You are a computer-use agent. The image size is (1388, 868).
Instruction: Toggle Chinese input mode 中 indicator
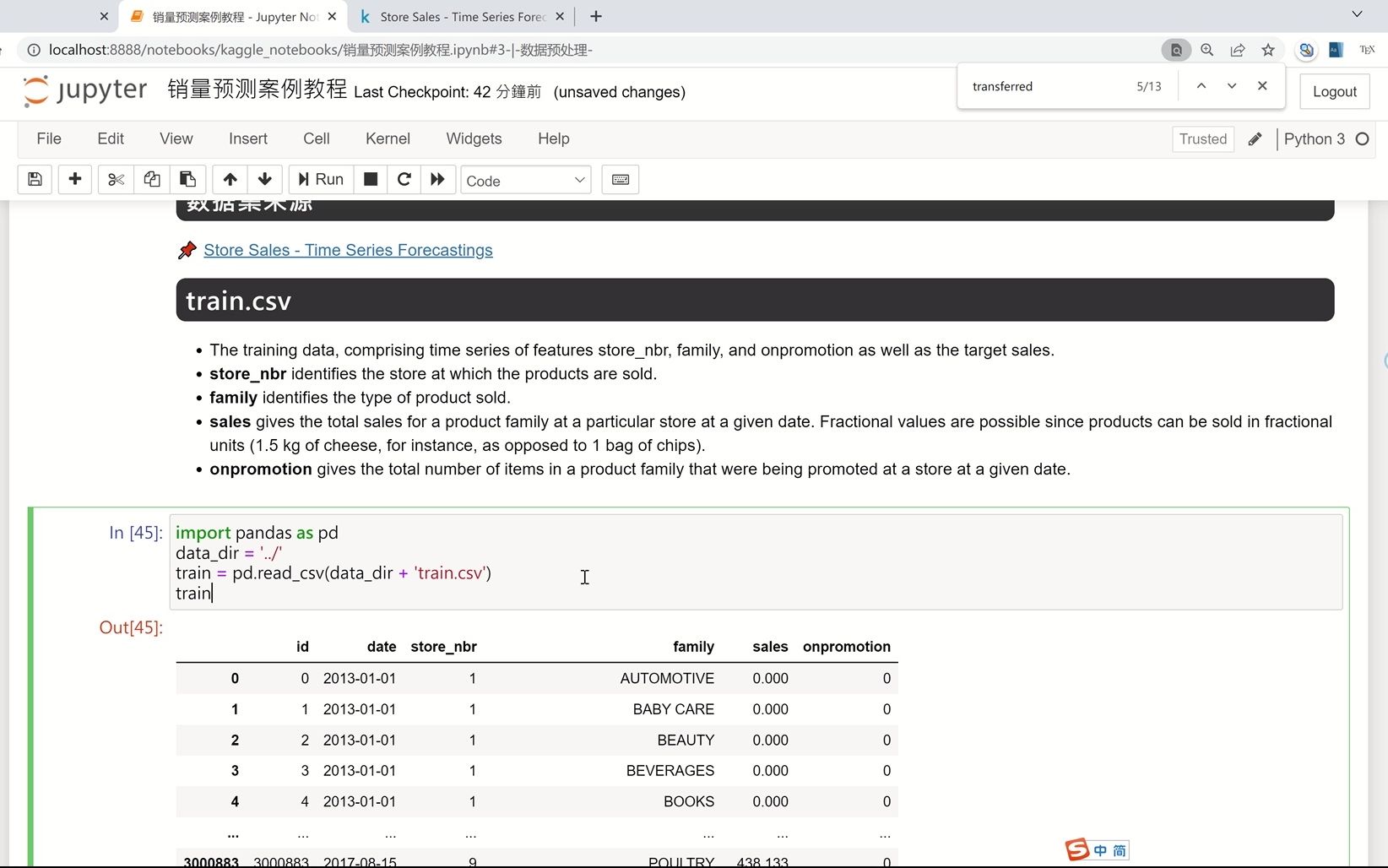[1100, 850]
